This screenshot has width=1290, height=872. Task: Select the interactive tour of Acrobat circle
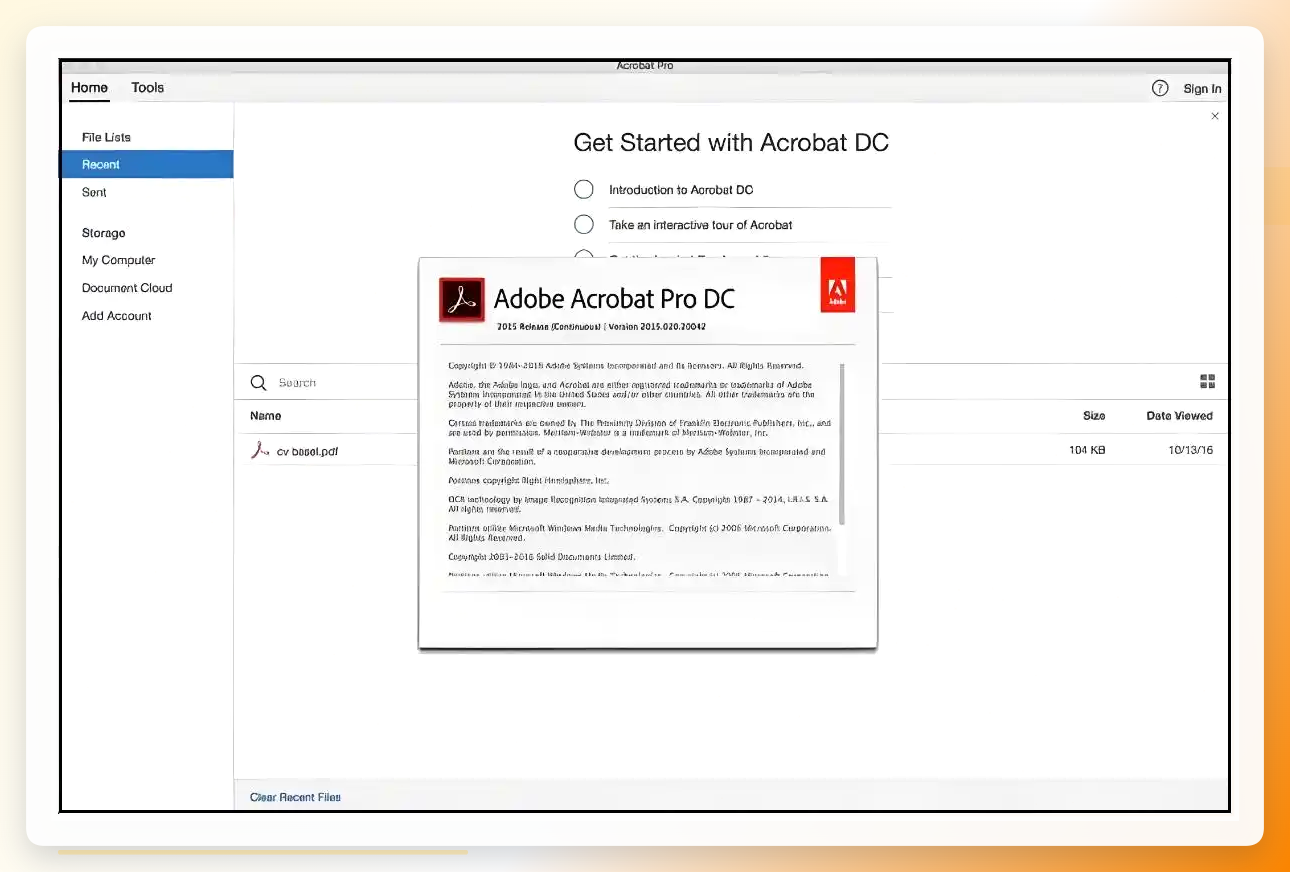(x=584, y=225)
